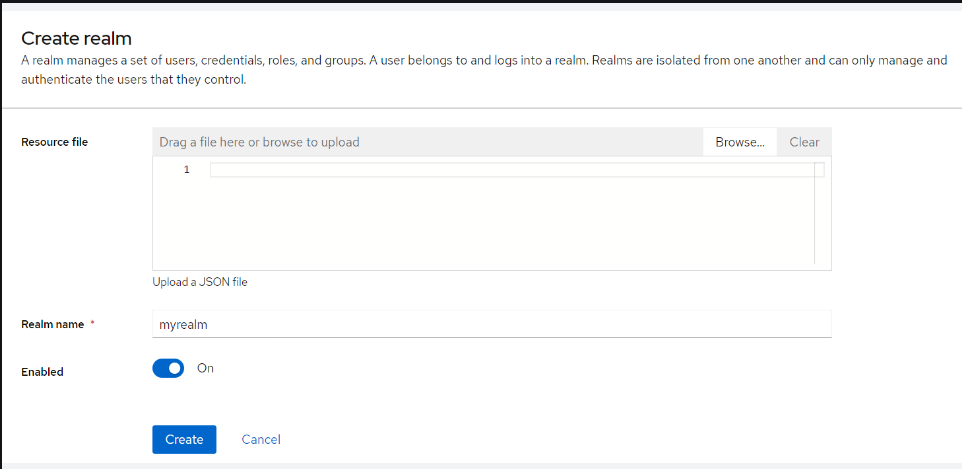Click the realm description paragraph text
Image resolution: width=962 pixels, height=469 pixels.
480,69
